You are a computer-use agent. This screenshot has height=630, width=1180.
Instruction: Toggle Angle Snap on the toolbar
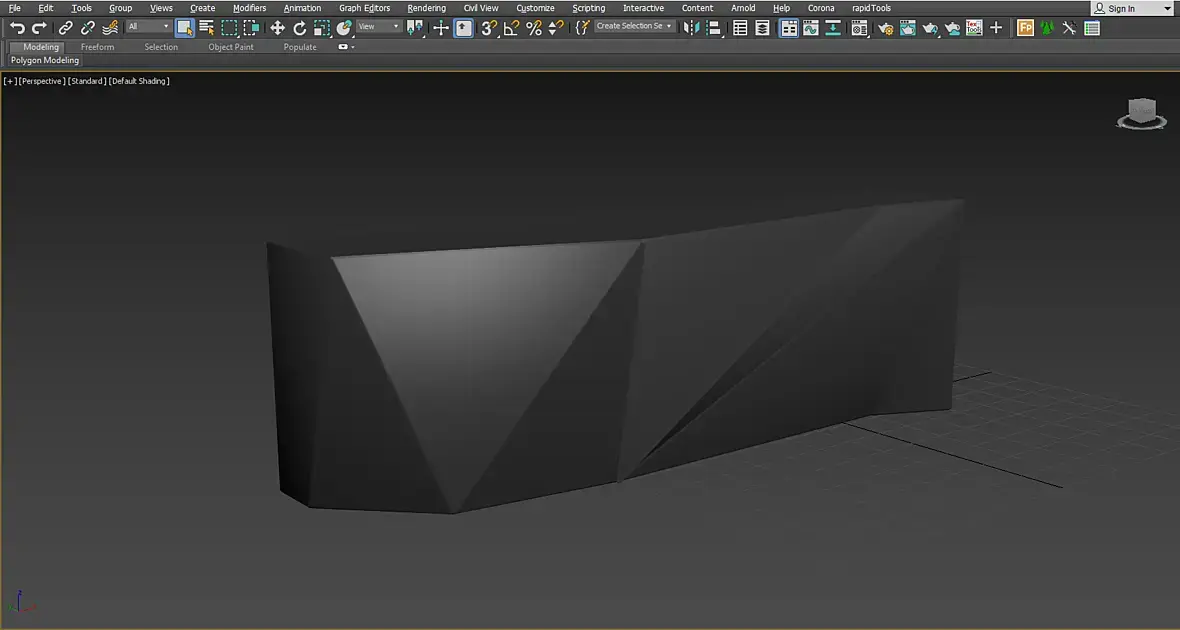click(511, 28)
